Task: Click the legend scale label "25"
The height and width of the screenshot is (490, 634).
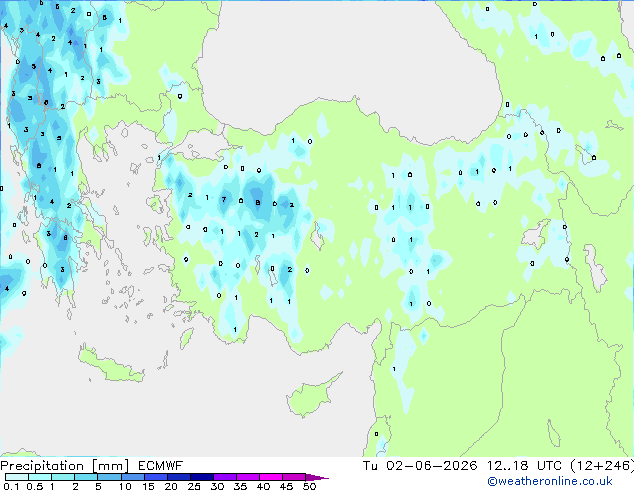Action: pos(194,486)
